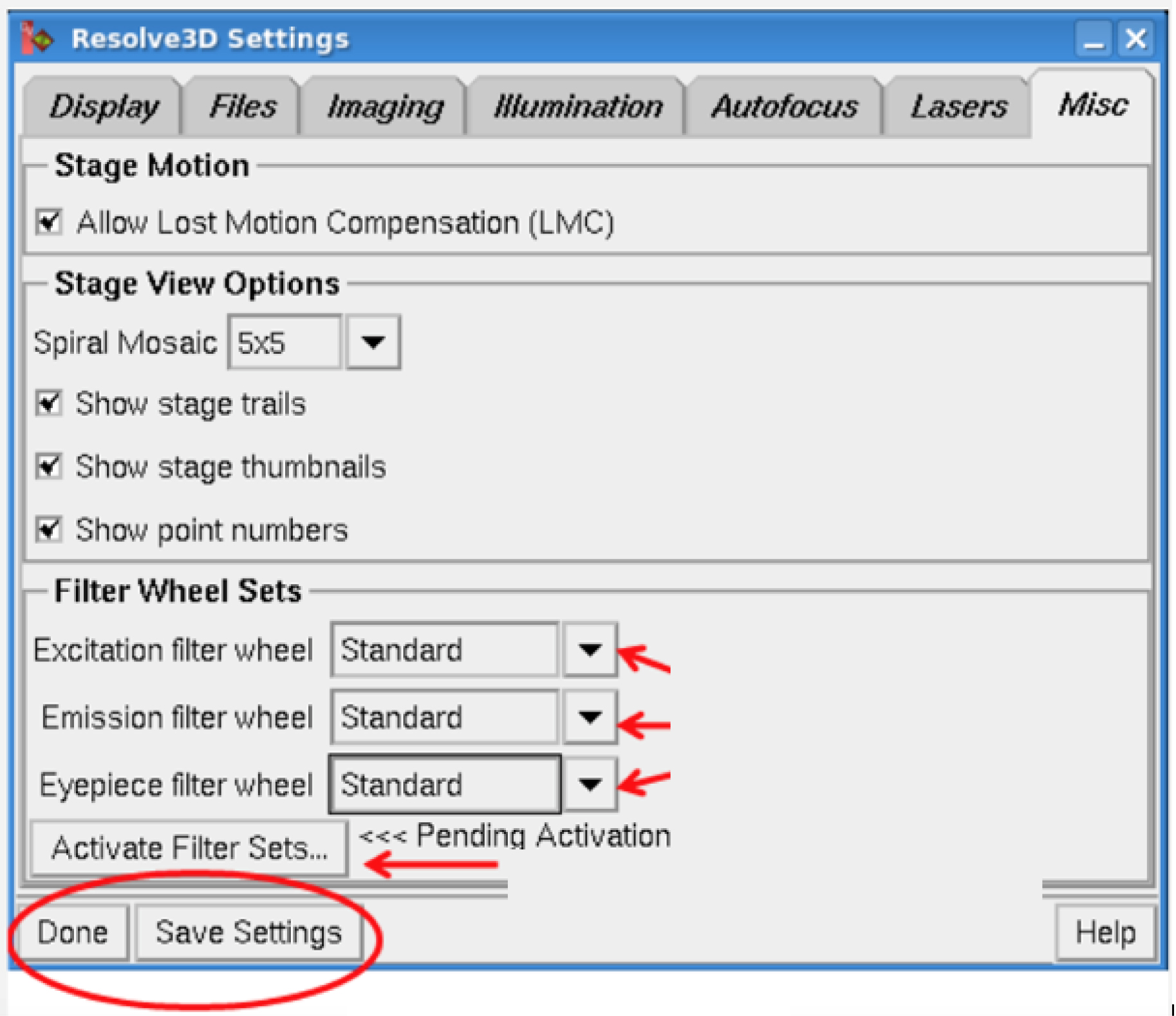The image size is (1176, 1016).
Task: Open the Spiral Mosaic dropdown arrow
Action: [373, 342]
